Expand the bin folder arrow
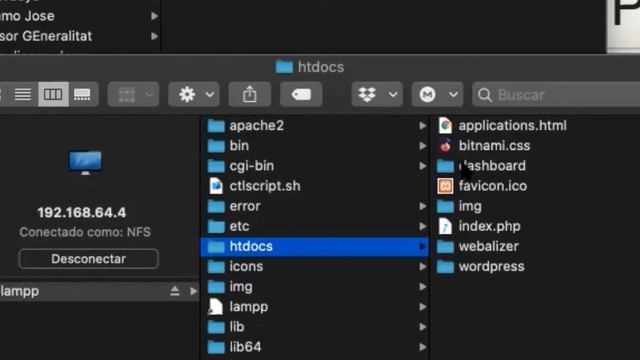Screen dimensions: 640x360 tap(422, 146)
